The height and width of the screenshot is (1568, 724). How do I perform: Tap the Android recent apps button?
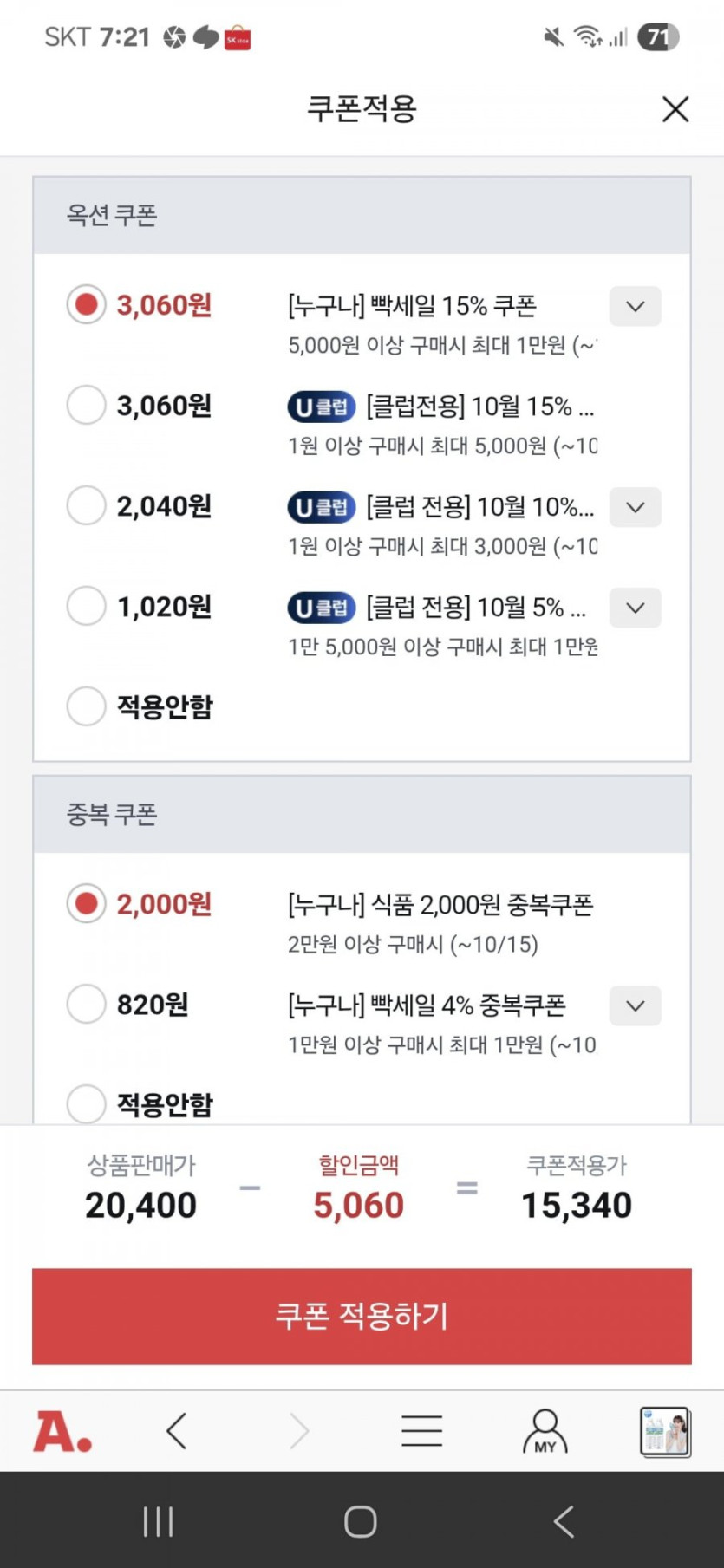158,1521
